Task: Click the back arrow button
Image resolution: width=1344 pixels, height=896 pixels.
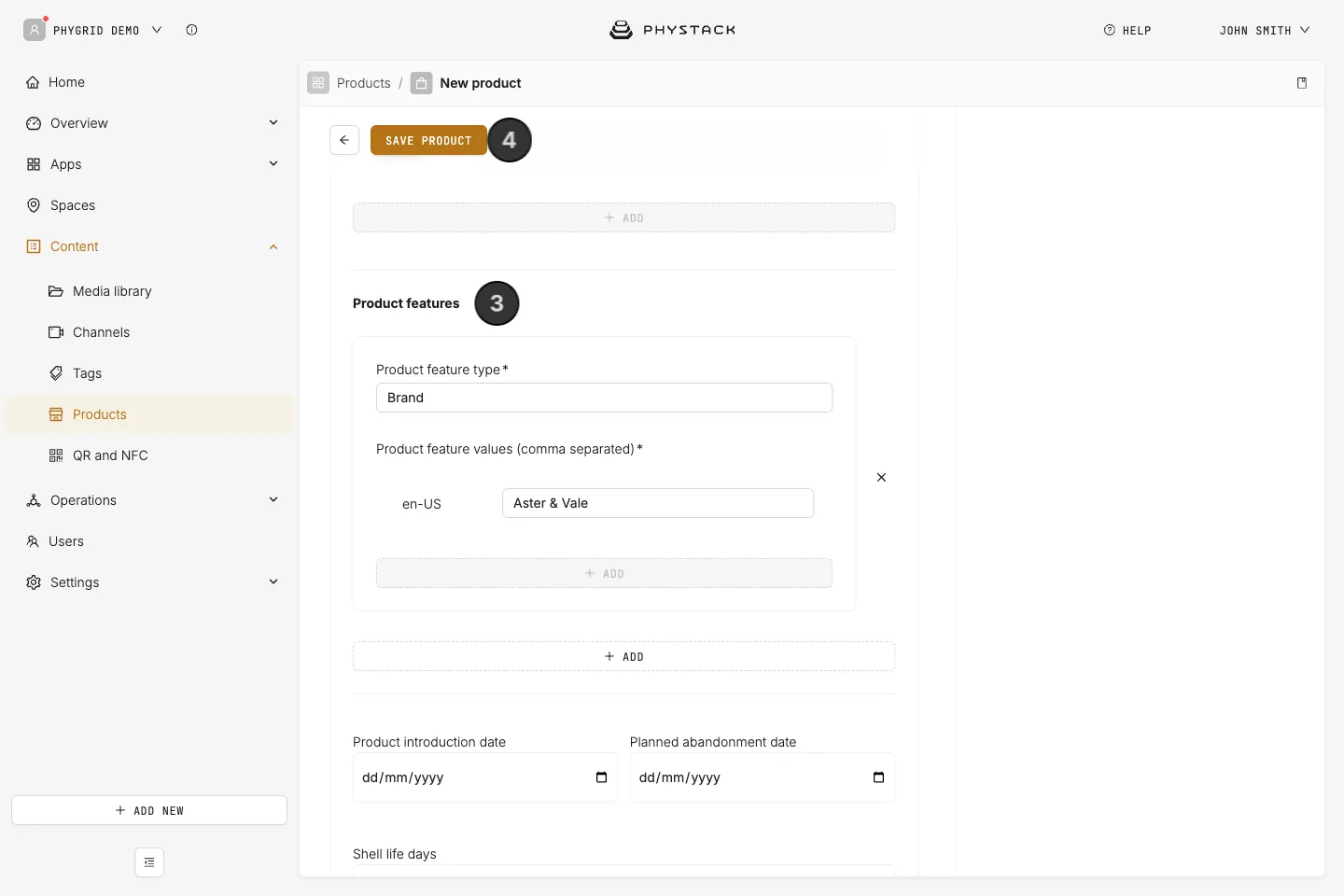Action: click(344, 140)
